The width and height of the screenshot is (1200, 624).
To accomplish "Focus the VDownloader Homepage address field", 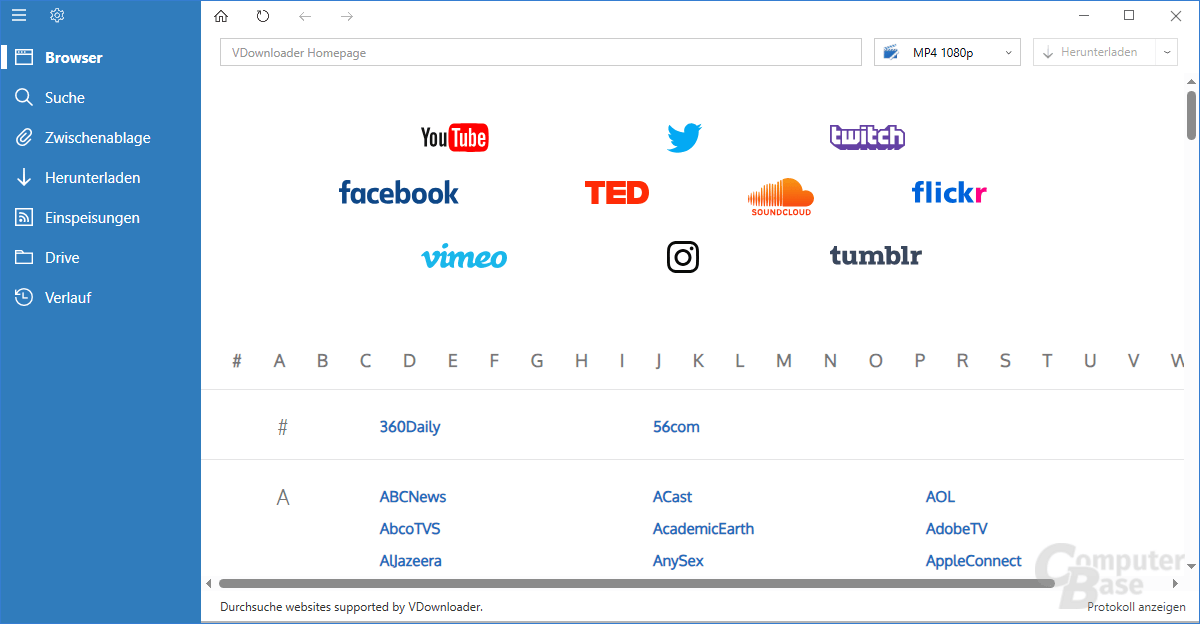I will pyautogui.click(x=540, y=52).
